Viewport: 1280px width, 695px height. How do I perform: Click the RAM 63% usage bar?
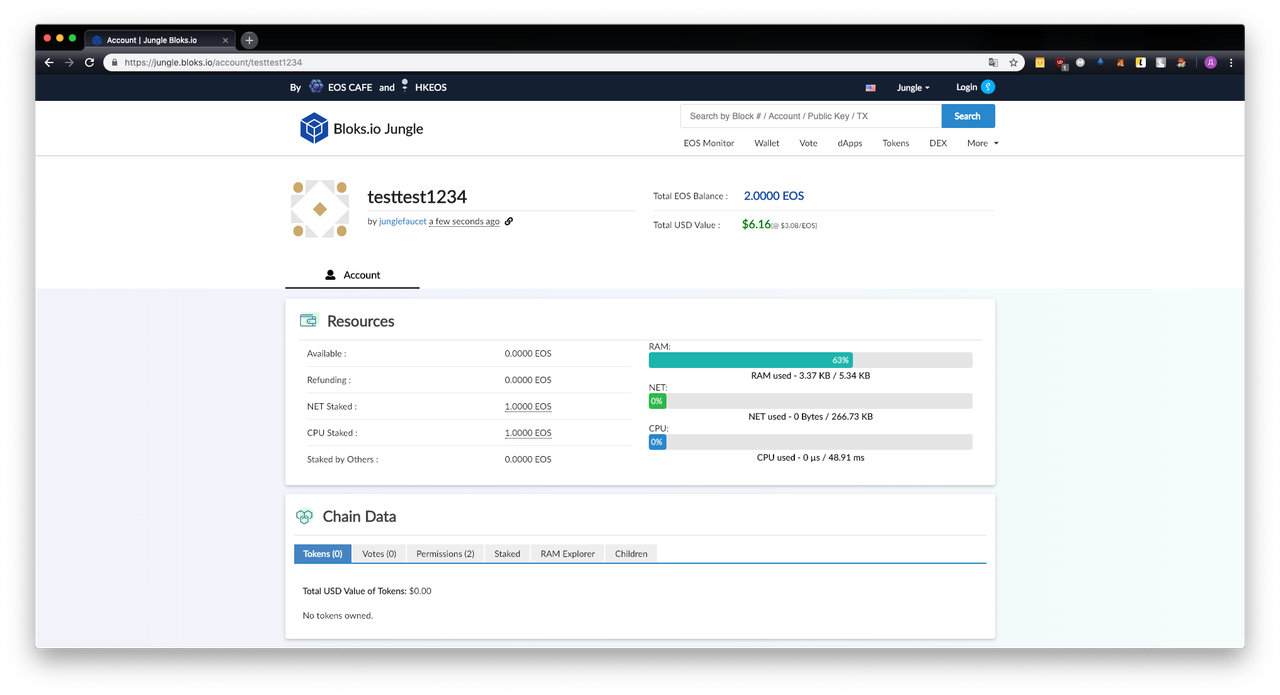pos(810,360)
